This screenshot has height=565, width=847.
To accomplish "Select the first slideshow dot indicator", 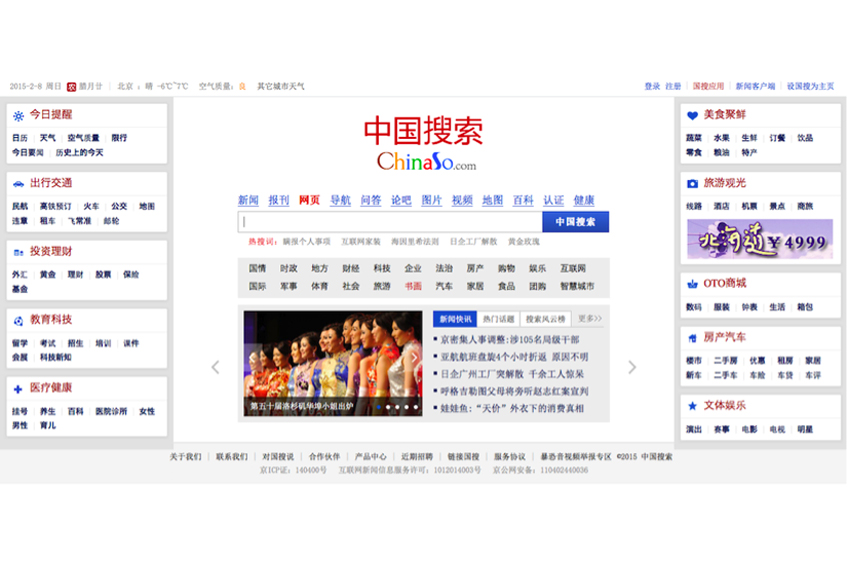I will 379,407.
